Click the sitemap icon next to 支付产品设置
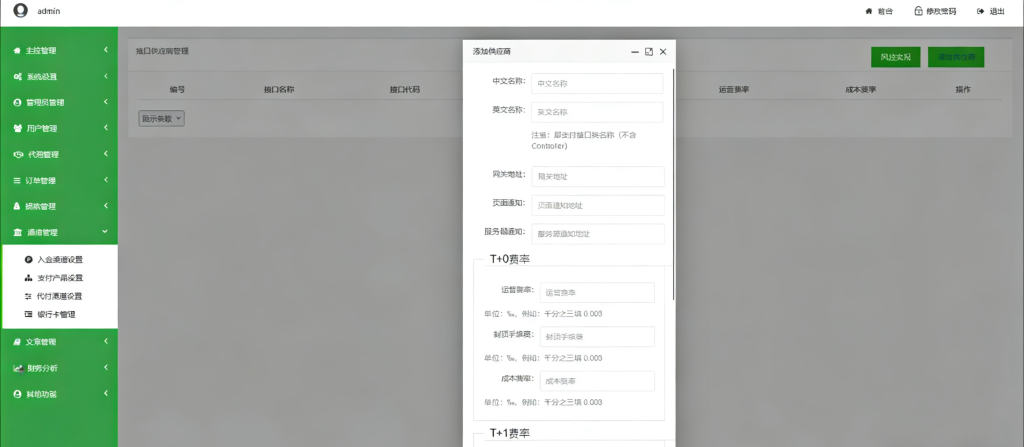1024x447 pixels. tap(28, 278)
